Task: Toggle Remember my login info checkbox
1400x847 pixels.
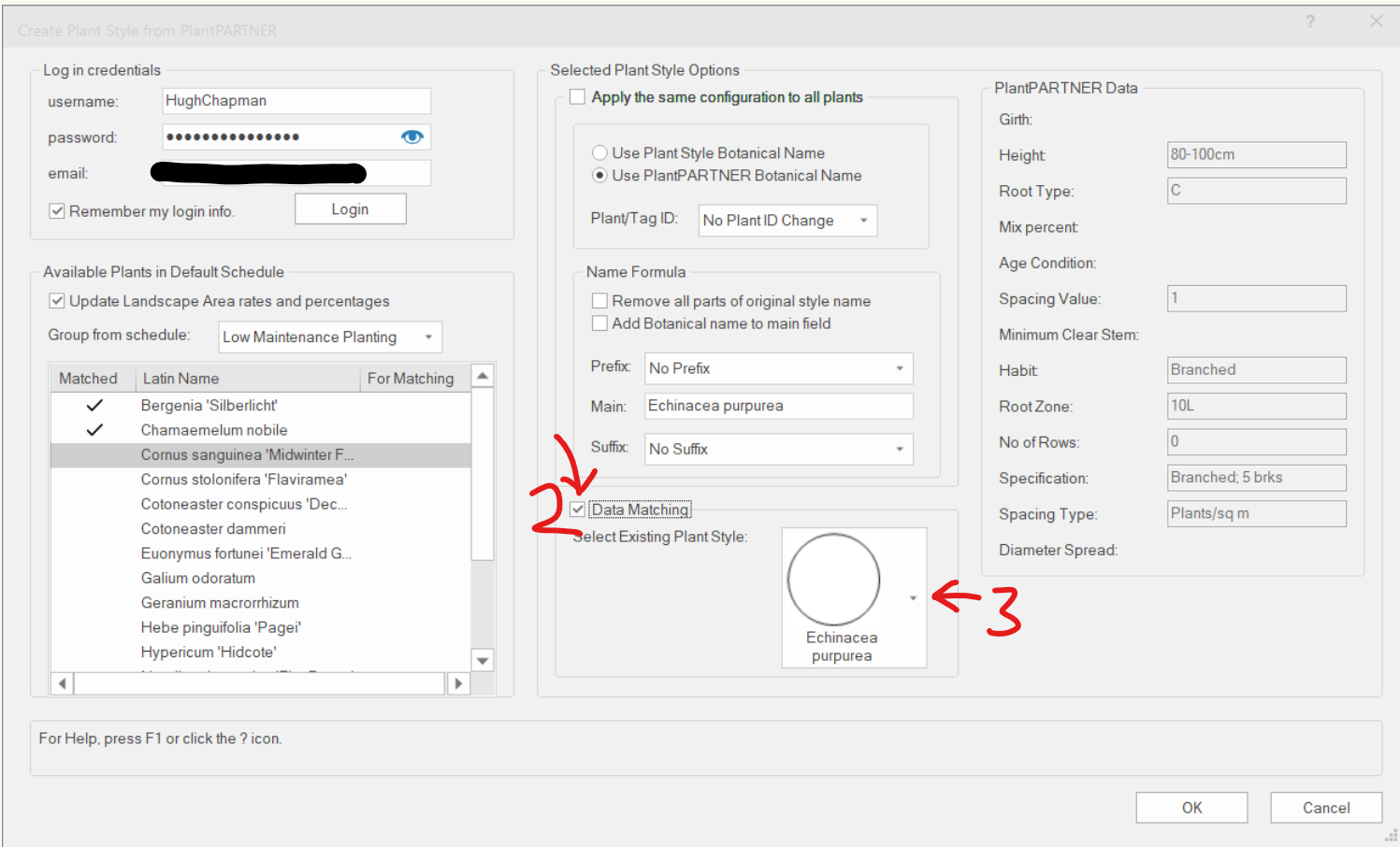Action: pyautogui.click(x=57, y=211)
